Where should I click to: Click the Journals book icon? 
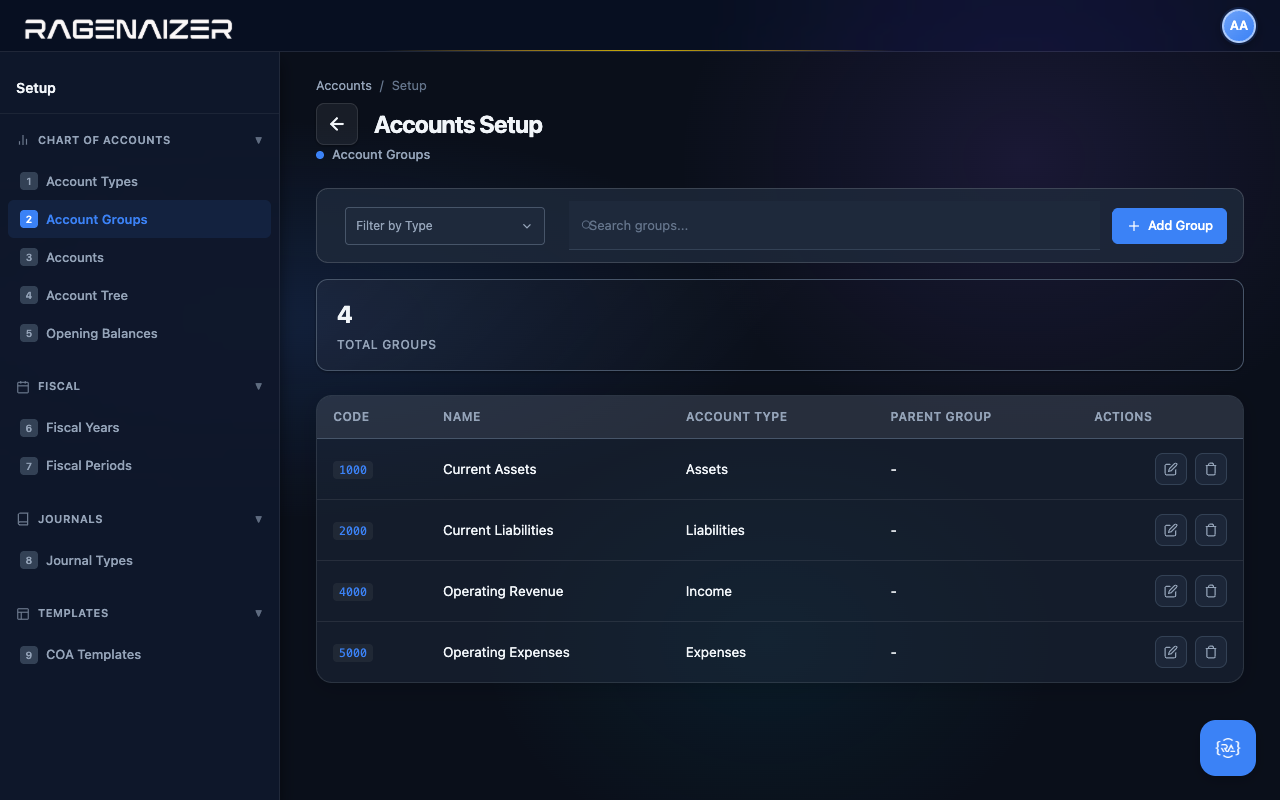pyautogui.click(x=23, y=519)
